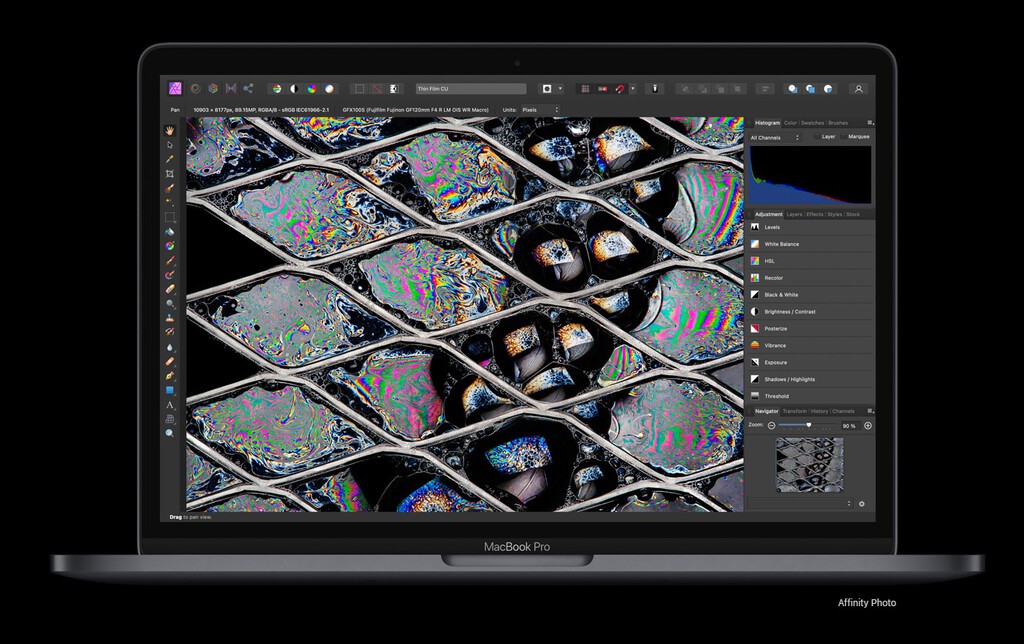Toggle the snapping magnet button
The height and width of the screenshot is (644, 1024).
620,88
